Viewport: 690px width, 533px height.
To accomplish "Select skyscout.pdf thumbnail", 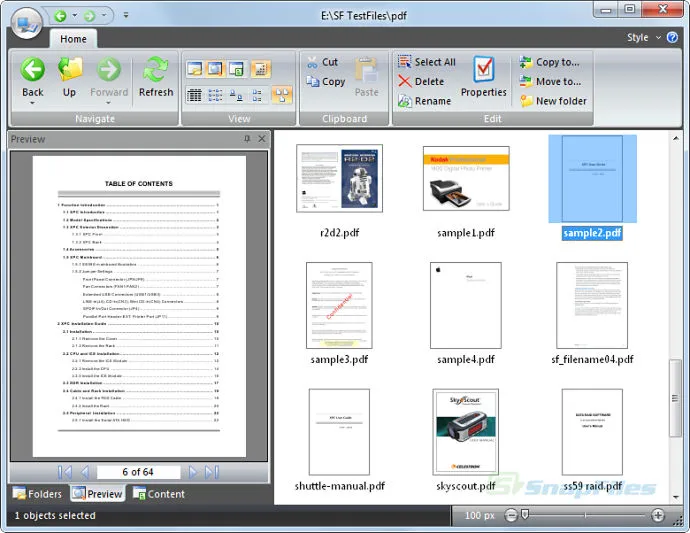I will tap(466, 432).
